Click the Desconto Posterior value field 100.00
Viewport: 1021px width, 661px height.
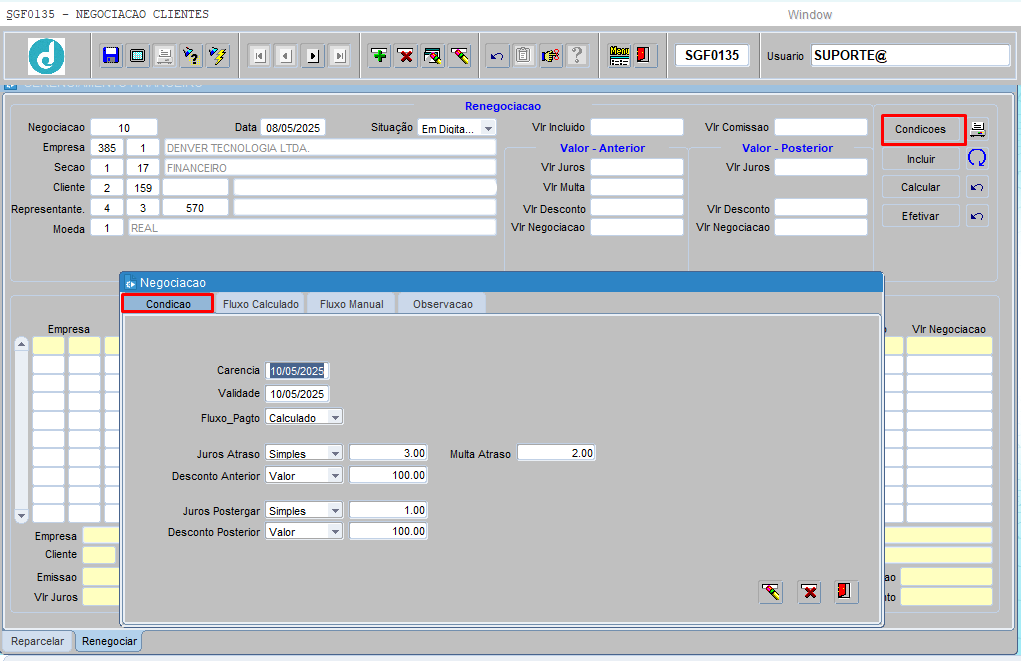pyautogui.click(x=388, y=531)
